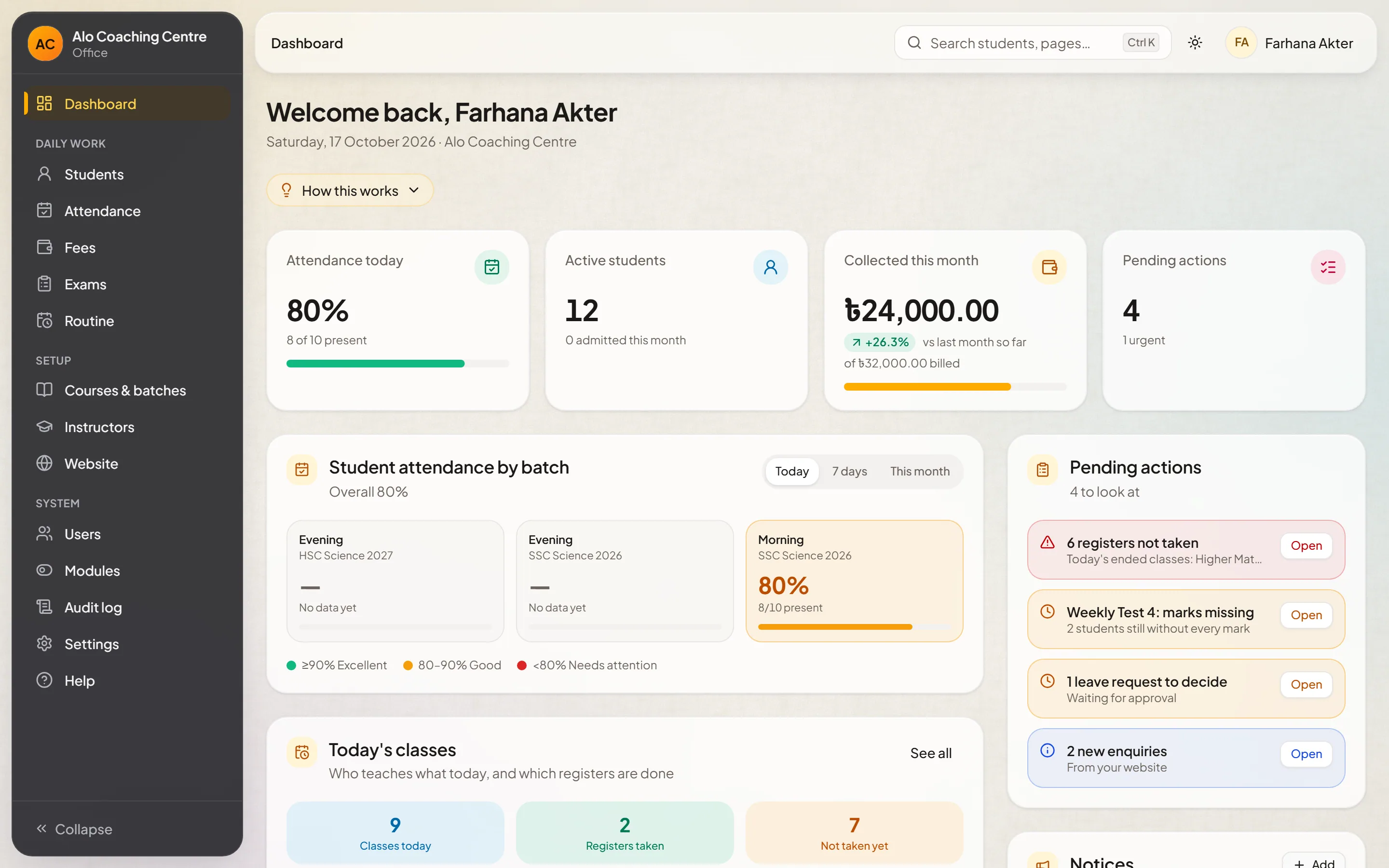Click the Attendance today calendar icon
This screenshot has height=868, width=1389.
[492, 267]
